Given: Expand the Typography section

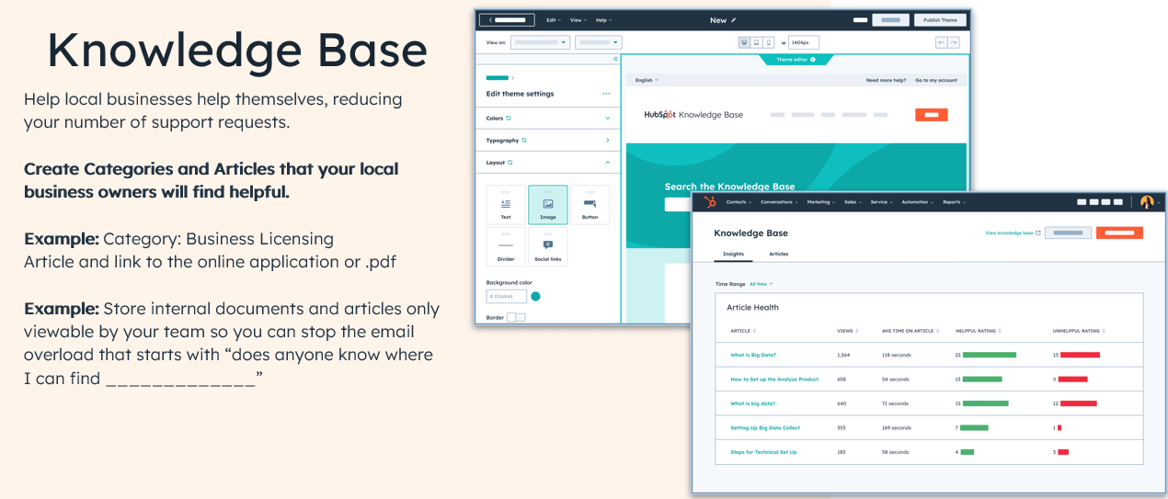Looking at the screenshot, I should (x=607, y=141).
